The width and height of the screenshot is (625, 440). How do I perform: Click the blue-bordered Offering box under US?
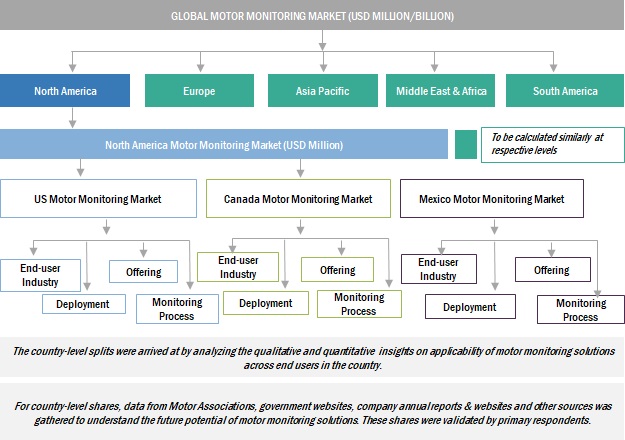143,272
